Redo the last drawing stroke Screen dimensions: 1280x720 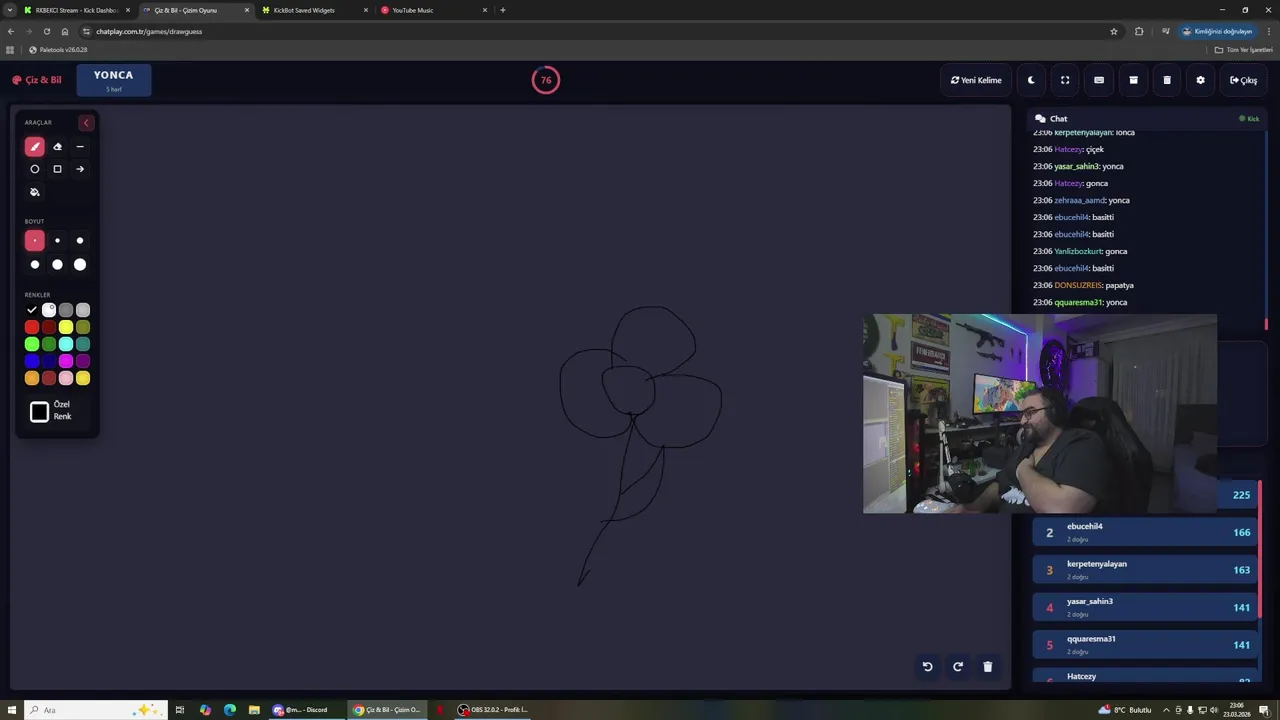957,667
